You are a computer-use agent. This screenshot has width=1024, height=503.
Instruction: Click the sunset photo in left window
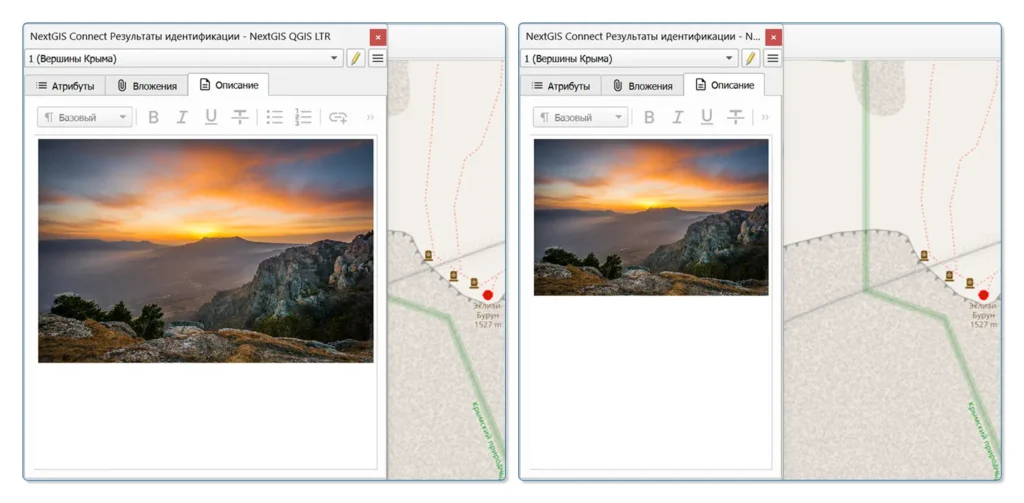206,251
